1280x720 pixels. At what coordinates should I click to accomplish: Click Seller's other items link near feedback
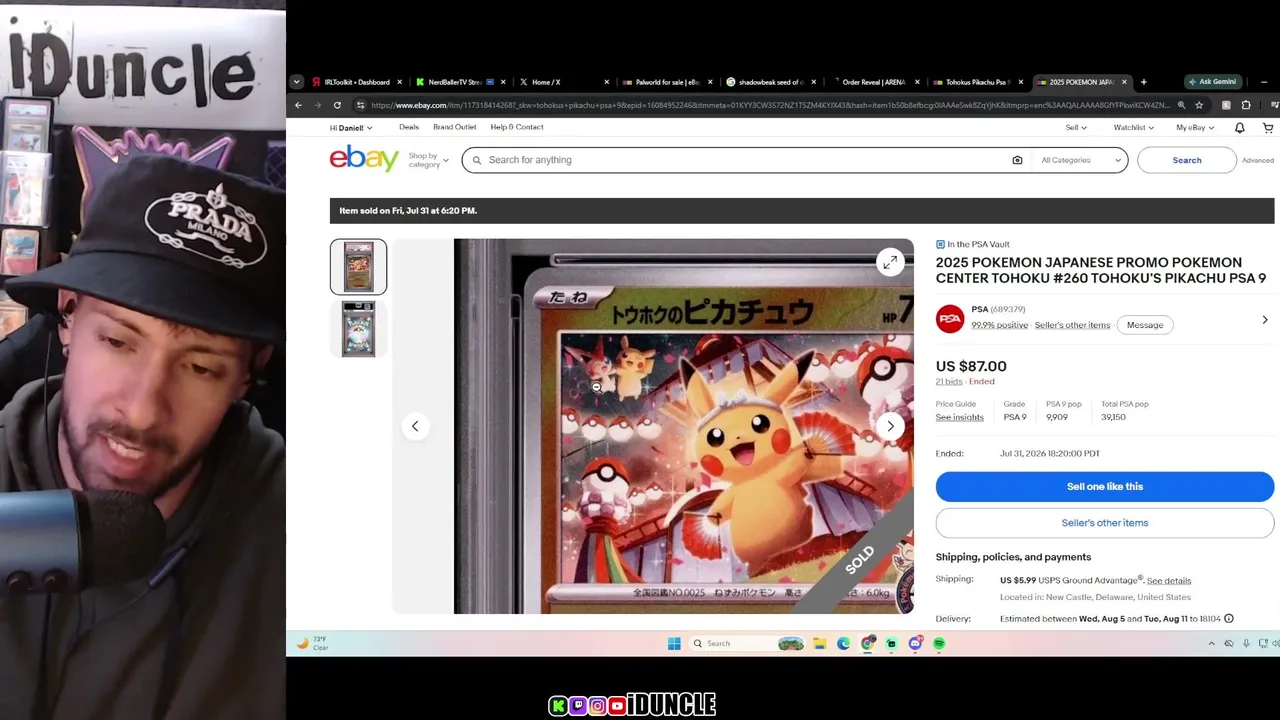pos(1073,325)
